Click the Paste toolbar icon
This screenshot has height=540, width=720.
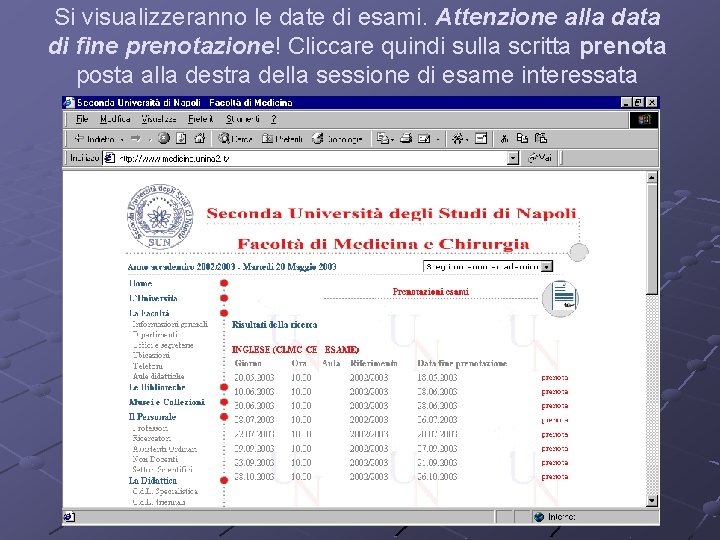pyautogui.click(x=541, y=138)
